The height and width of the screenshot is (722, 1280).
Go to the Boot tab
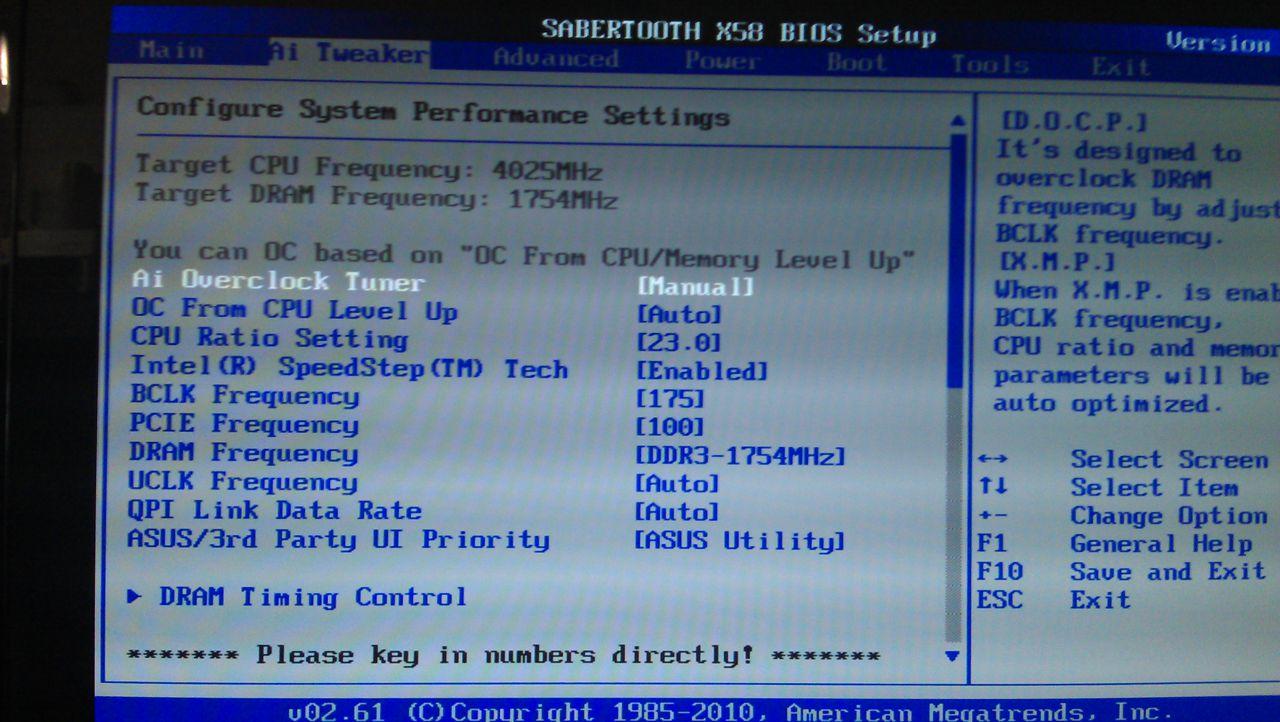pos(856,63)
